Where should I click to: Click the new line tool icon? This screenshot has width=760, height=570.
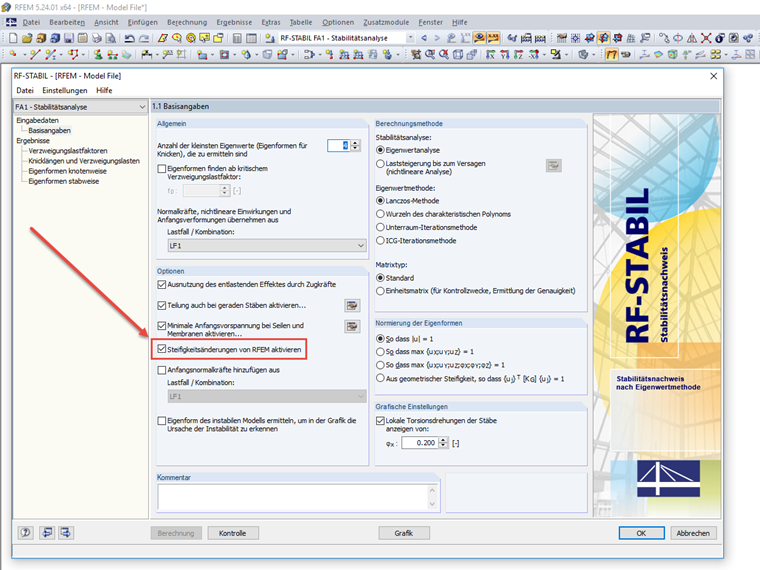click(34, 55)
